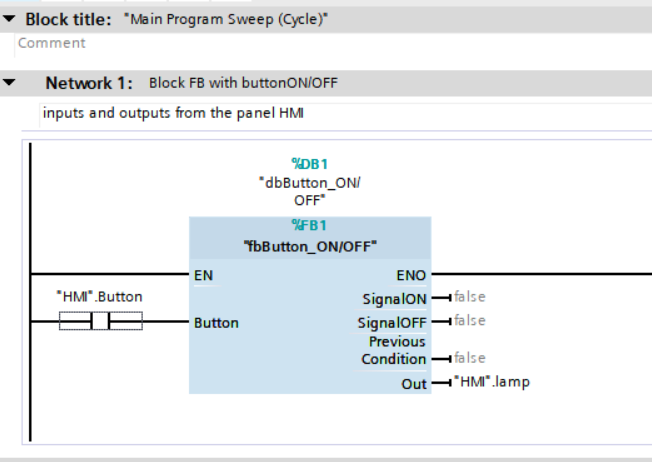
Task: Collapse Network 1 with its arrow
Action: [9, 83]
